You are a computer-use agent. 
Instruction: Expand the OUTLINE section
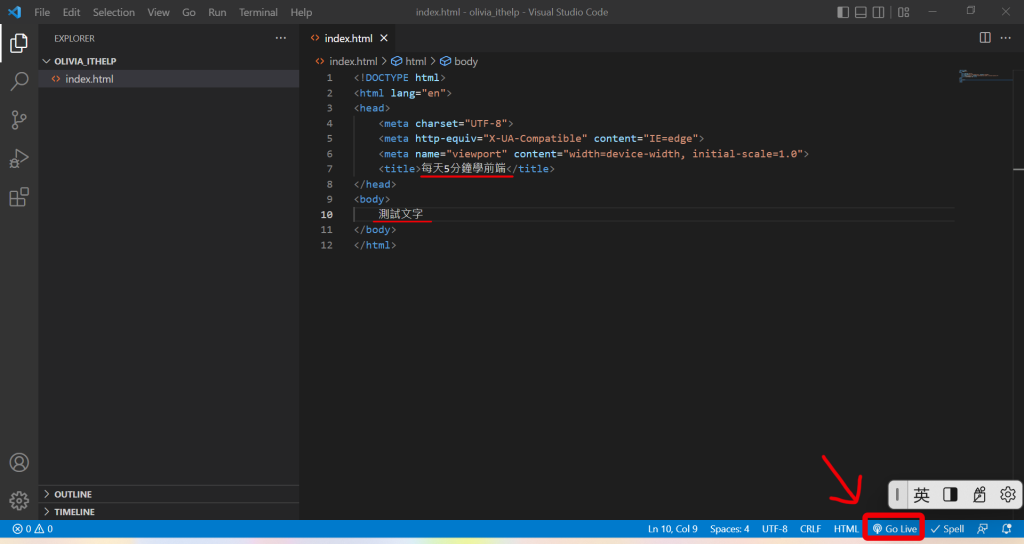tap(168, 494)
